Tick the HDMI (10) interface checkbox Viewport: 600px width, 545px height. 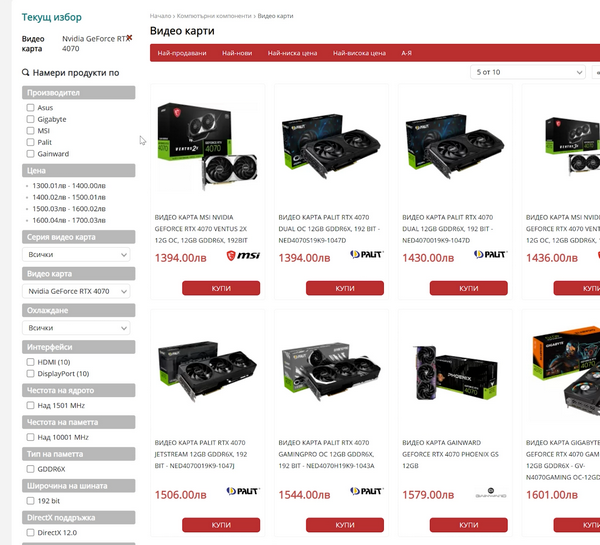click(x=31, y=362)
